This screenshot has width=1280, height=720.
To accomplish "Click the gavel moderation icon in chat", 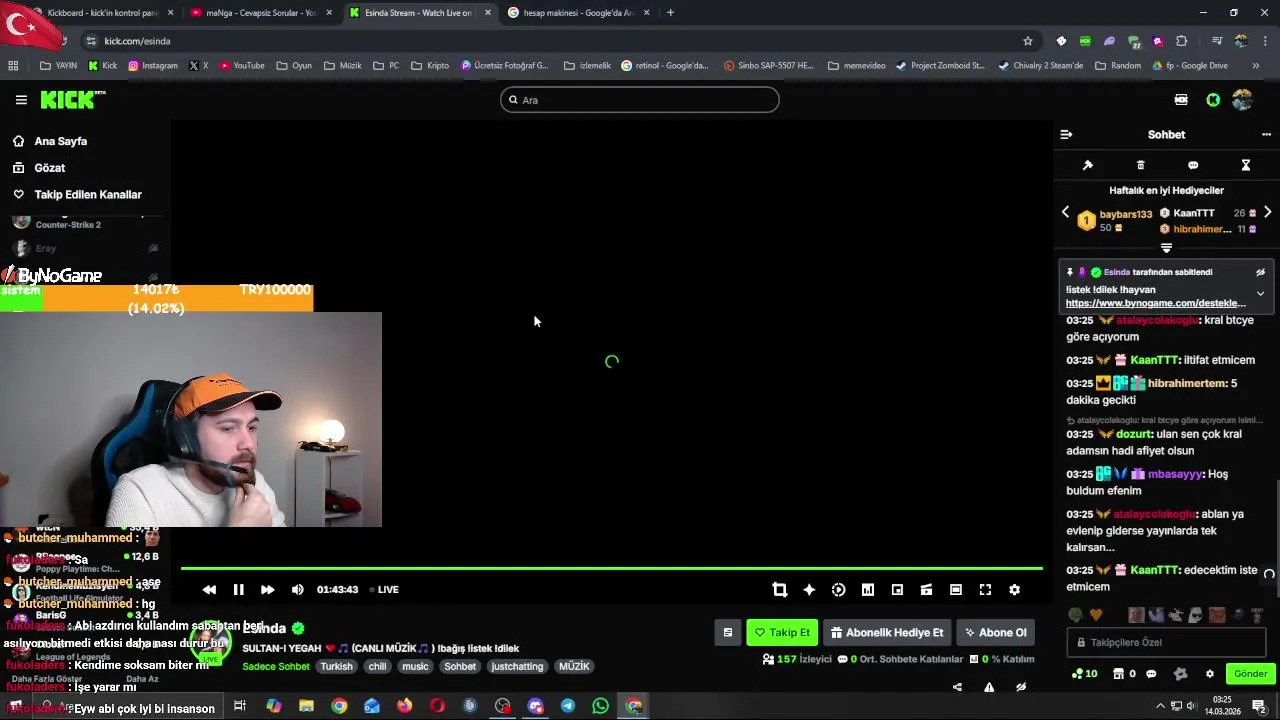I will pos(1088,165).
